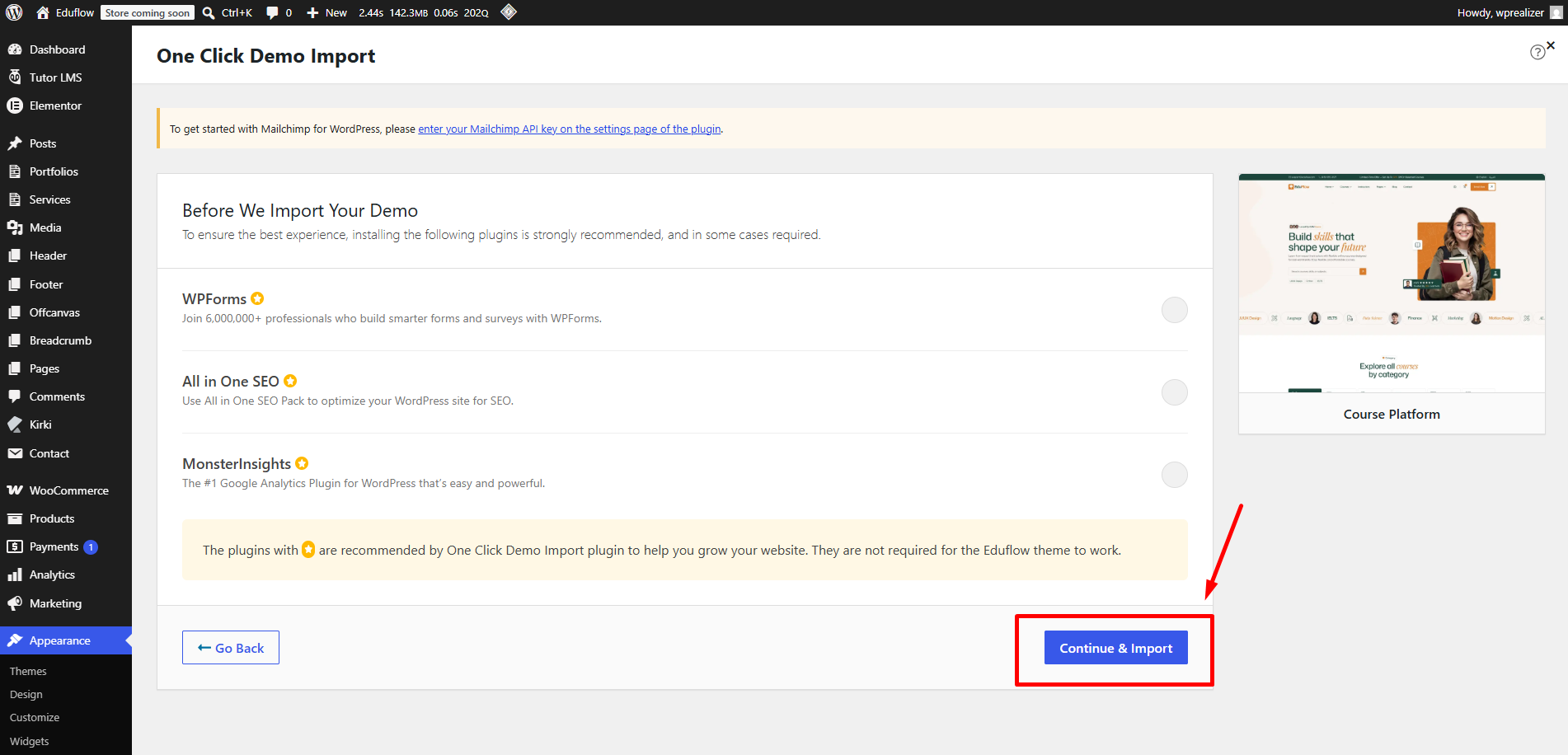1568x755 pixels.
Task: Click the Footer sidebar icon
Action: click(15, 284)
